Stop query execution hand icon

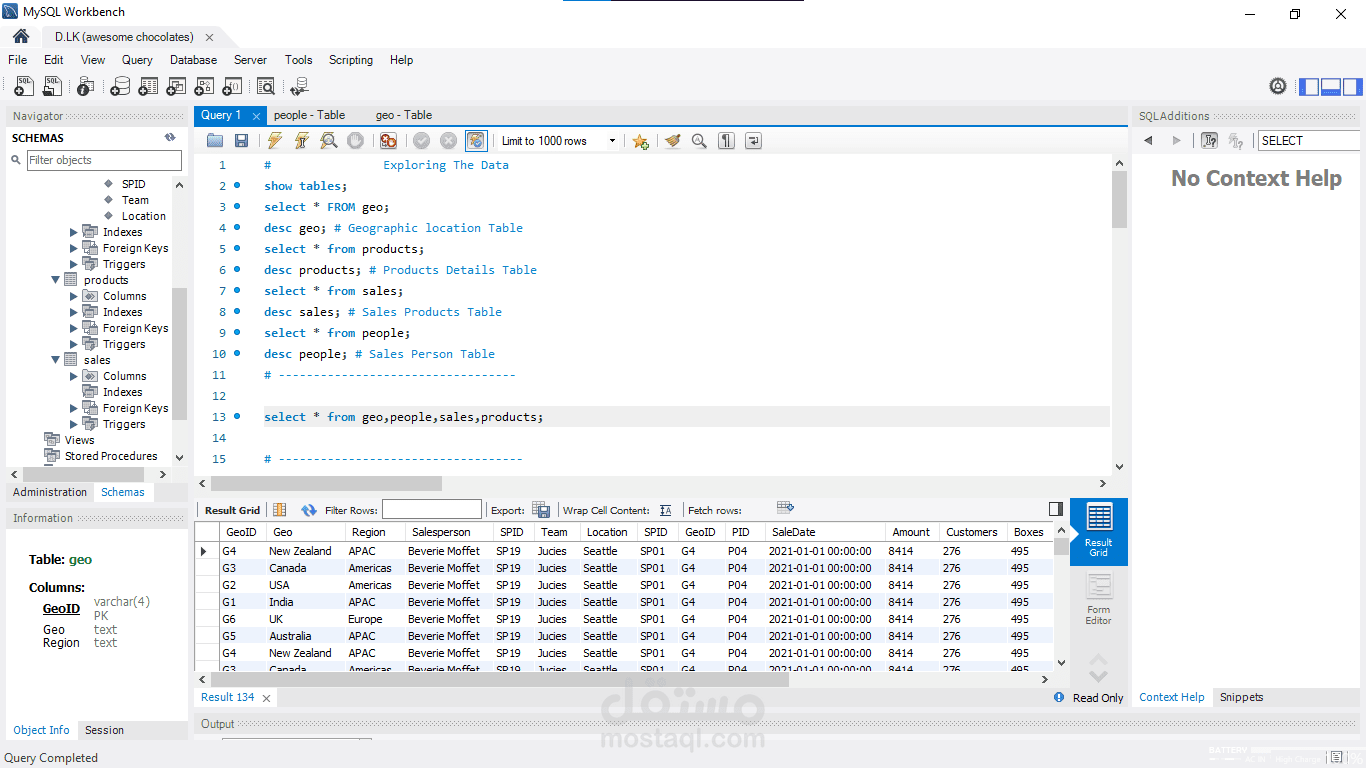point(355,141)
